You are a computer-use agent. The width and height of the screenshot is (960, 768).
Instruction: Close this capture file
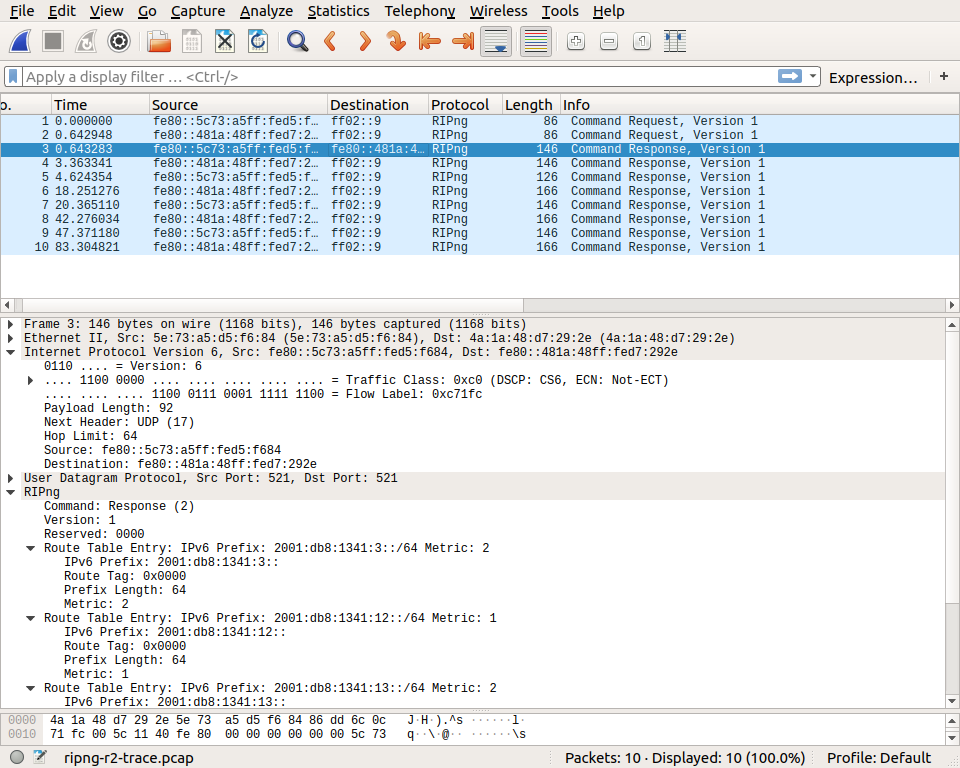point(225,42)
